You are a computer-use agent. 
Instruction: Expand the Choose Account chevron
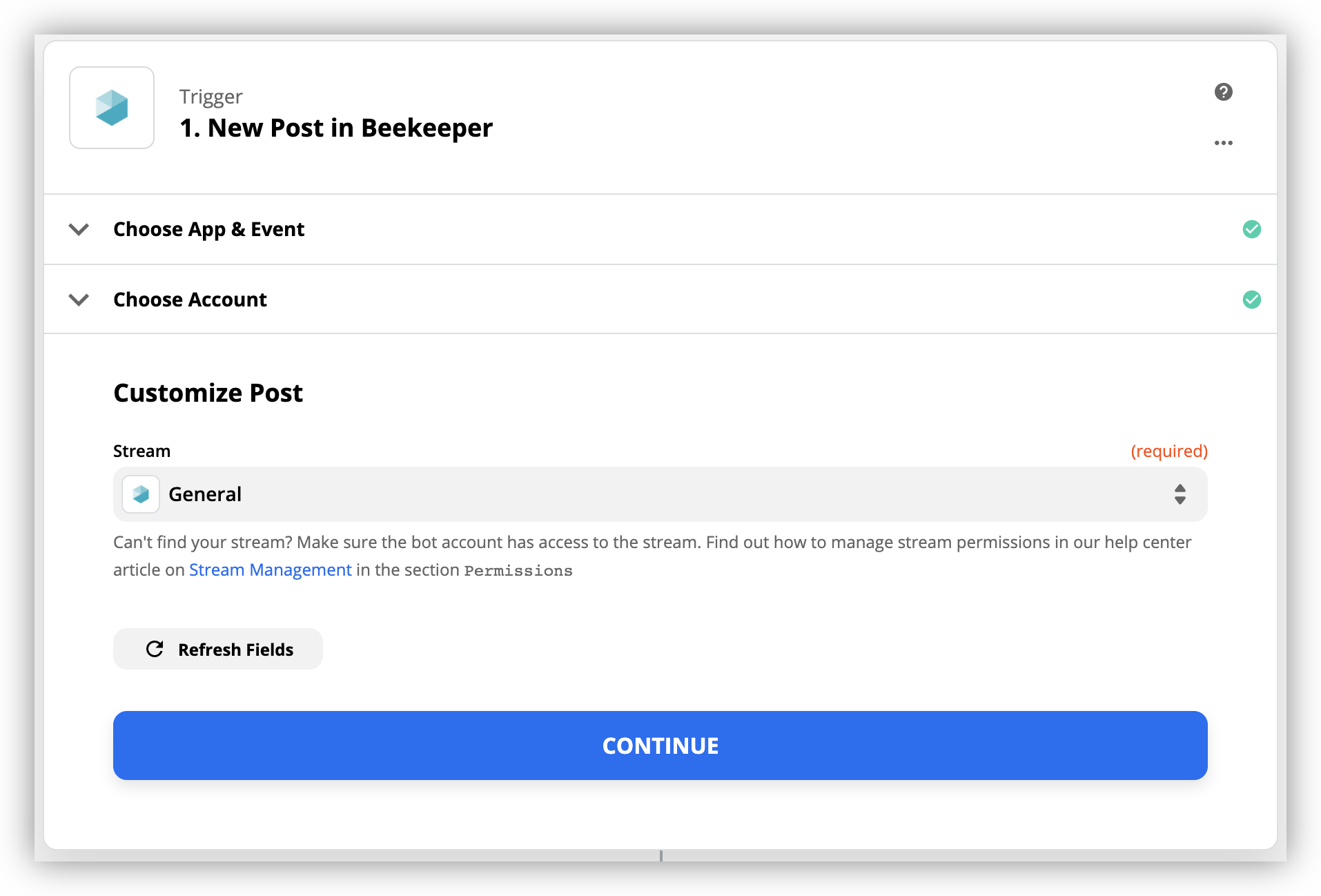79,300
